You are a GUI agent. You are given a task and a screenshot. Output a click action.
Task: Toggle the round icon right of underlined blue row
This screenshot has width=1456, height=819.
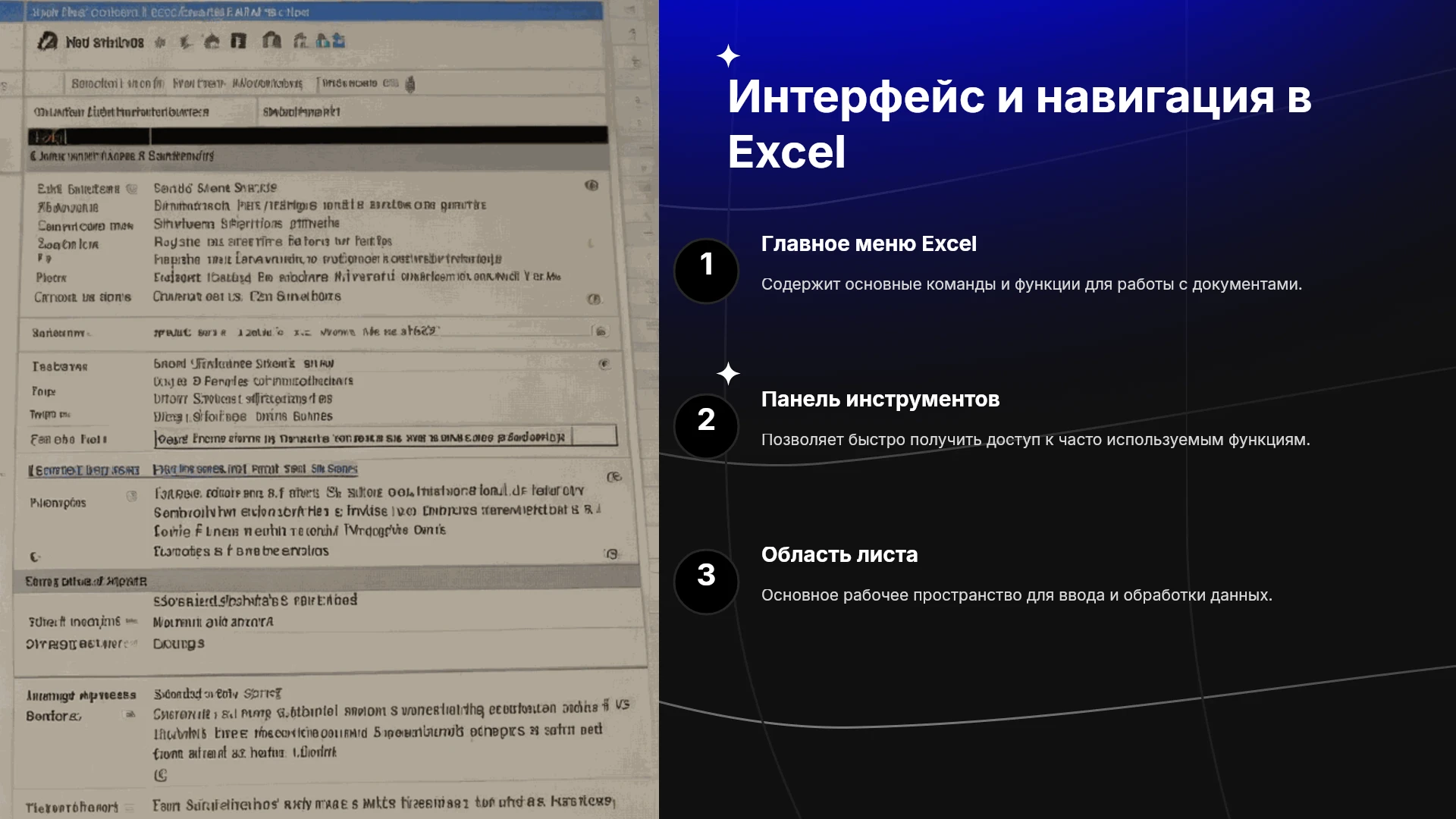tap(614, 476)
